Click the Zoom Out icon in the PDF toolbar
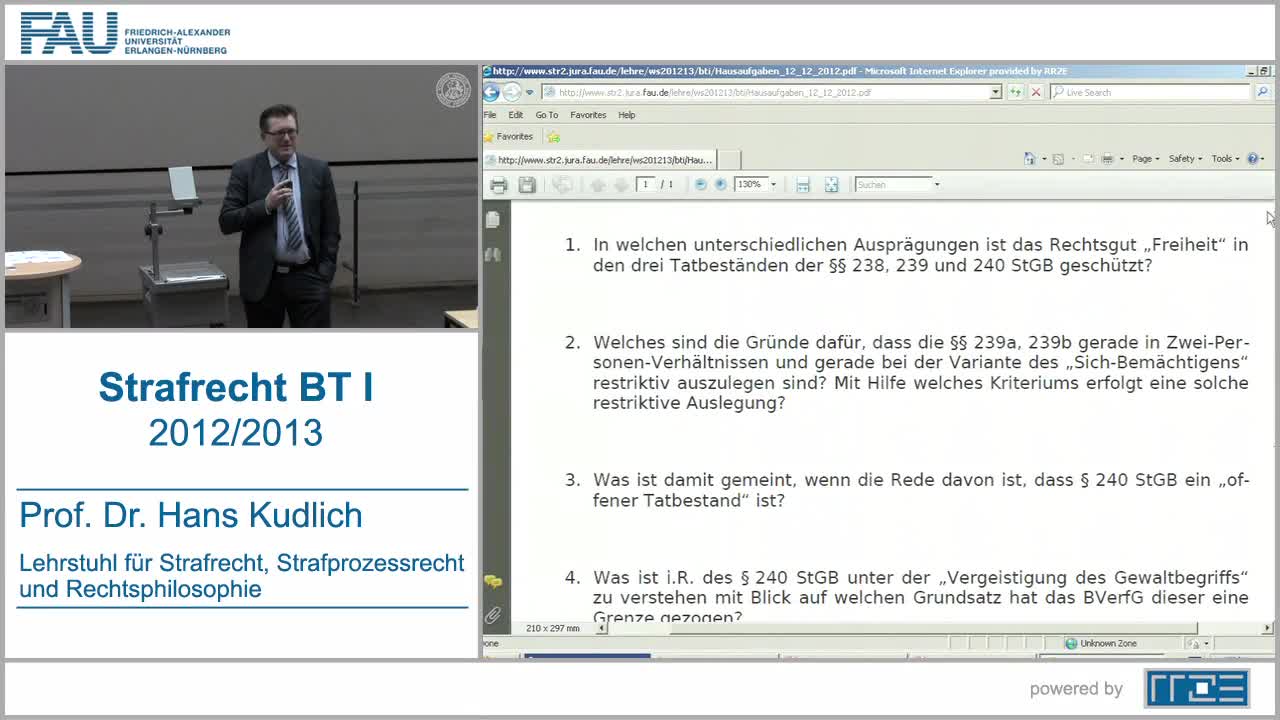Viewport: 1280px width, 720px height. [x=701, y=184]
